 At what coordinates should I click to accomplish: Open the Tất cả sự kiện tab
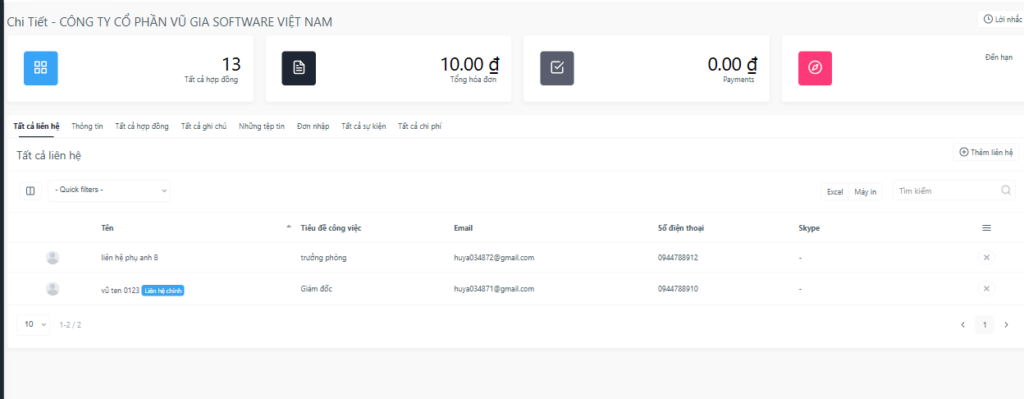pos(364,127)
